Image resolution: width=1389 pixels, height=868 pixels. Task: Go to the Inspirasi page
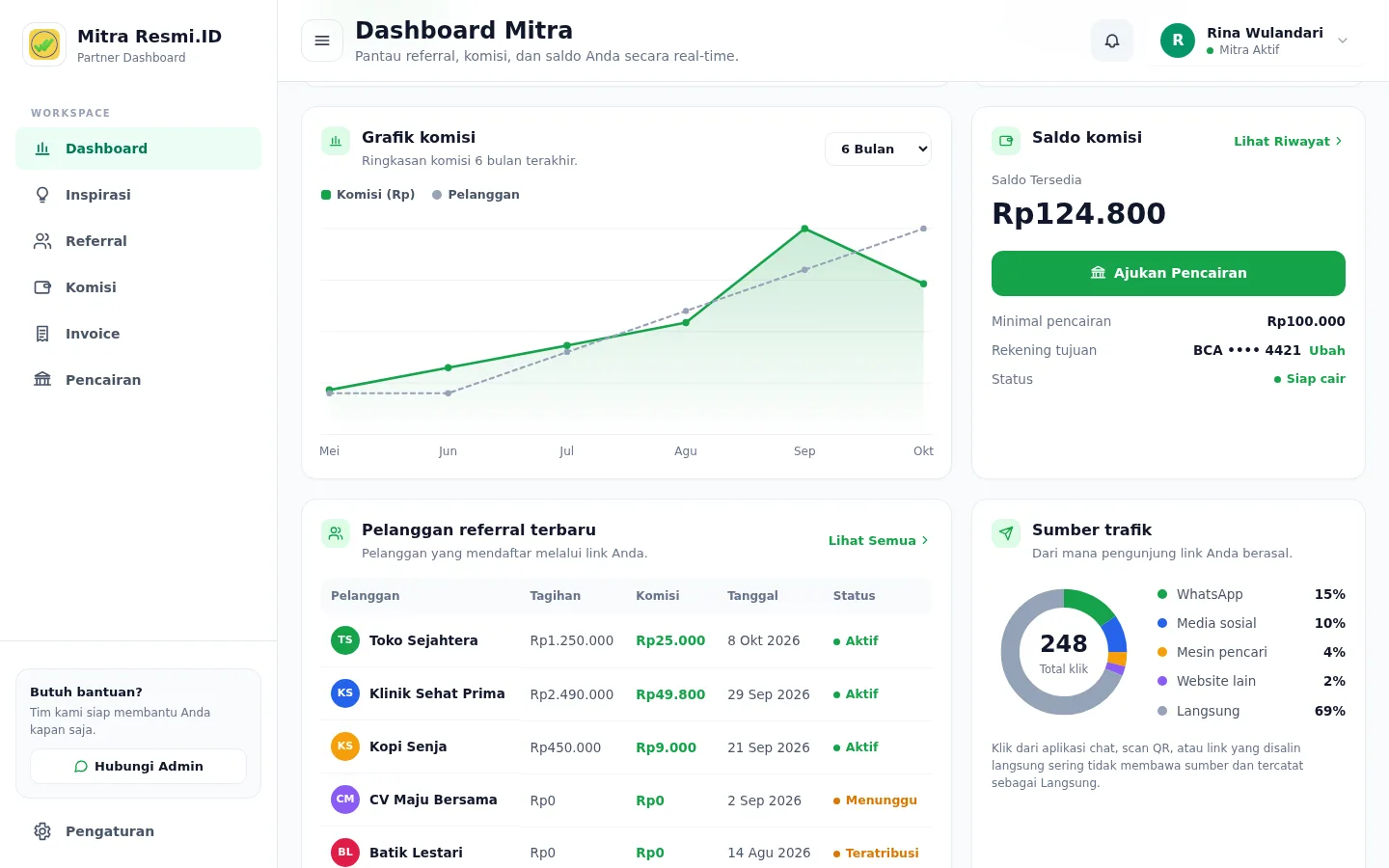point(139,195)
